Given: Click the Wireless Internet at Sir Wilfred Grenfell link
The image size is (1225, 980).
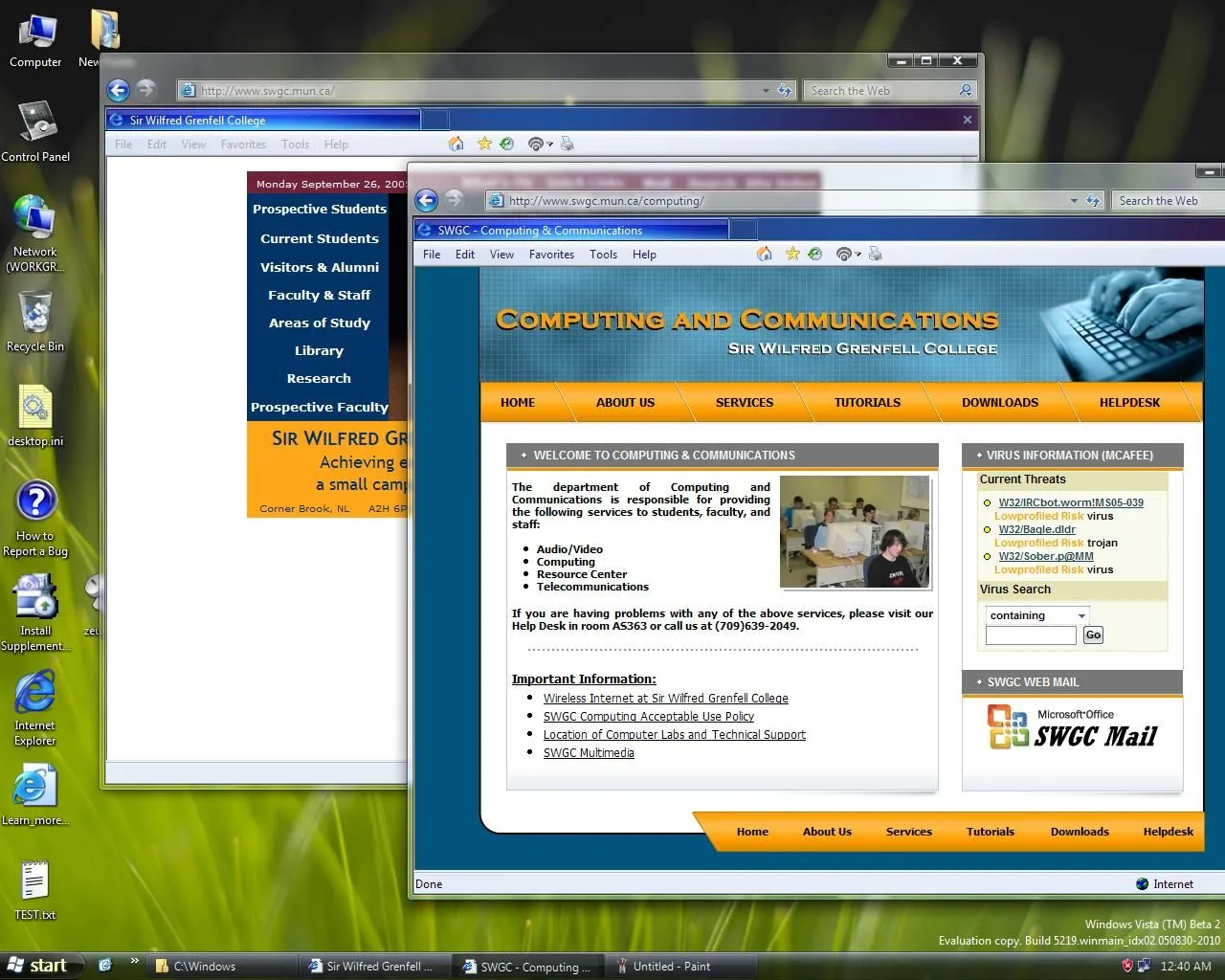Looking at the screenshot, I should tap(666, 698).
